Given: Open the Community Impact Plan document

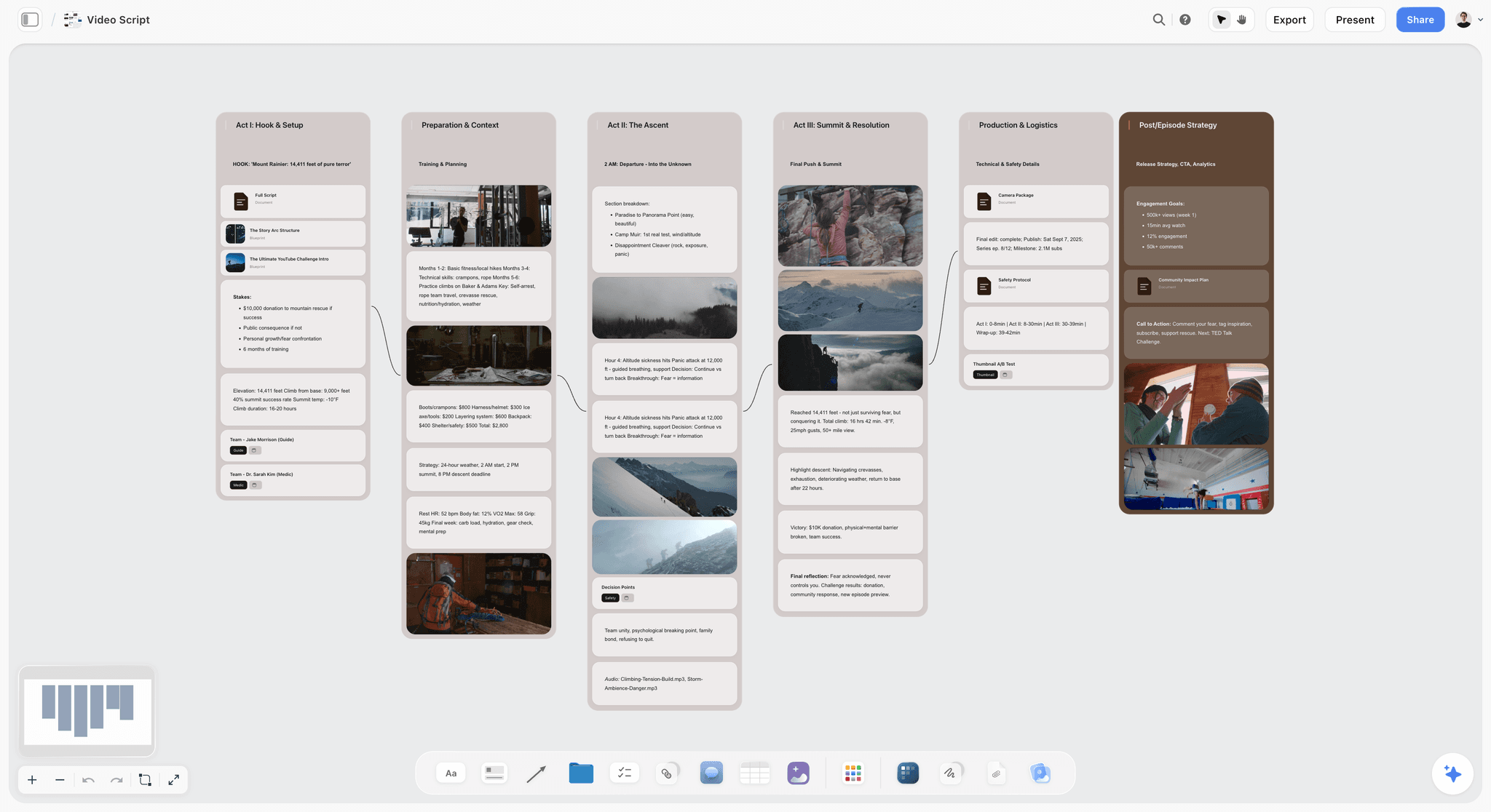Looking at the screenshot, I should [x=1196, y=285].
